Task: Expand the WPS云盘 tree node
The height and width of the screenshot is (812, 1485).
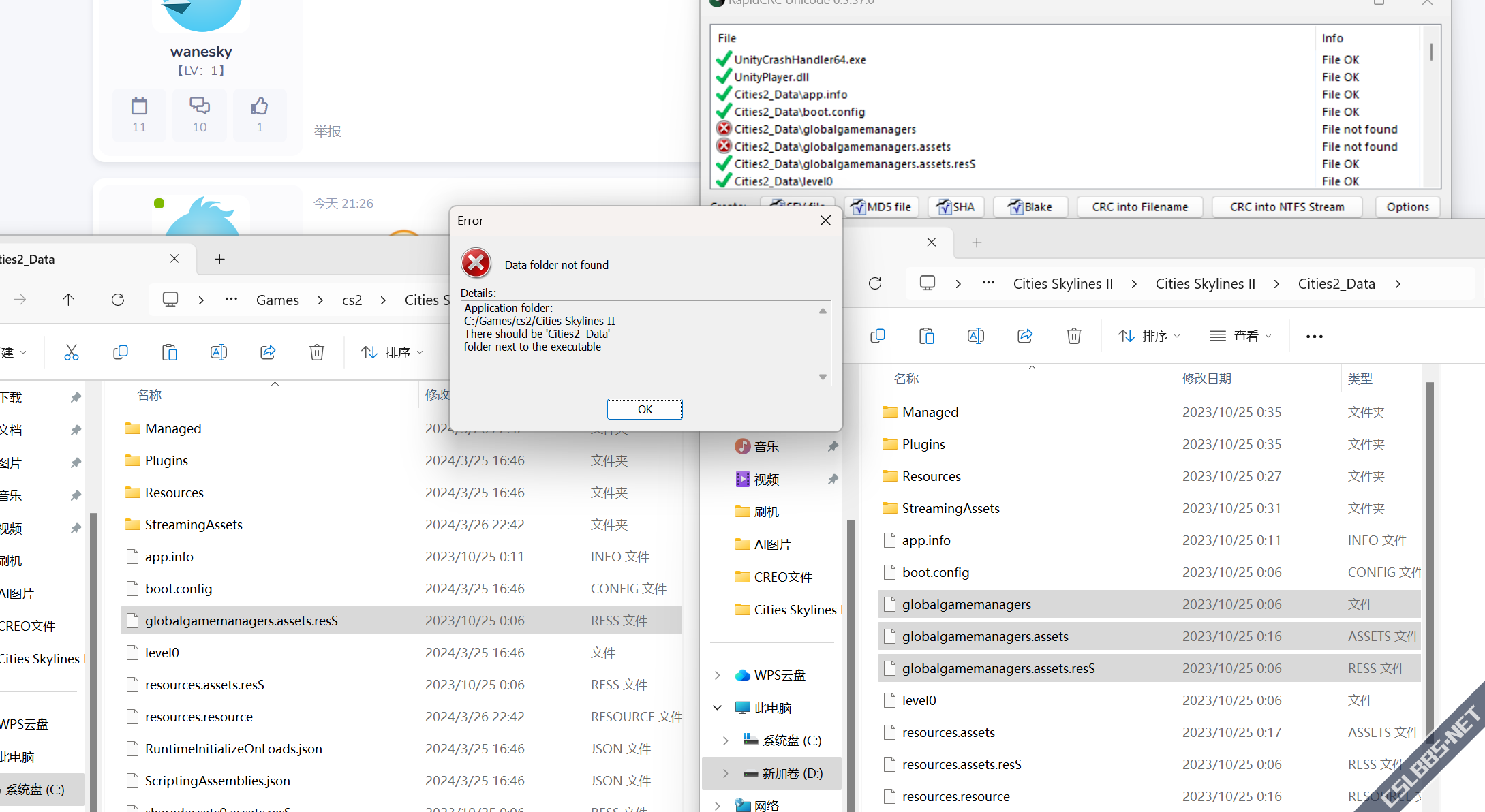Action: tap(718, 675)
